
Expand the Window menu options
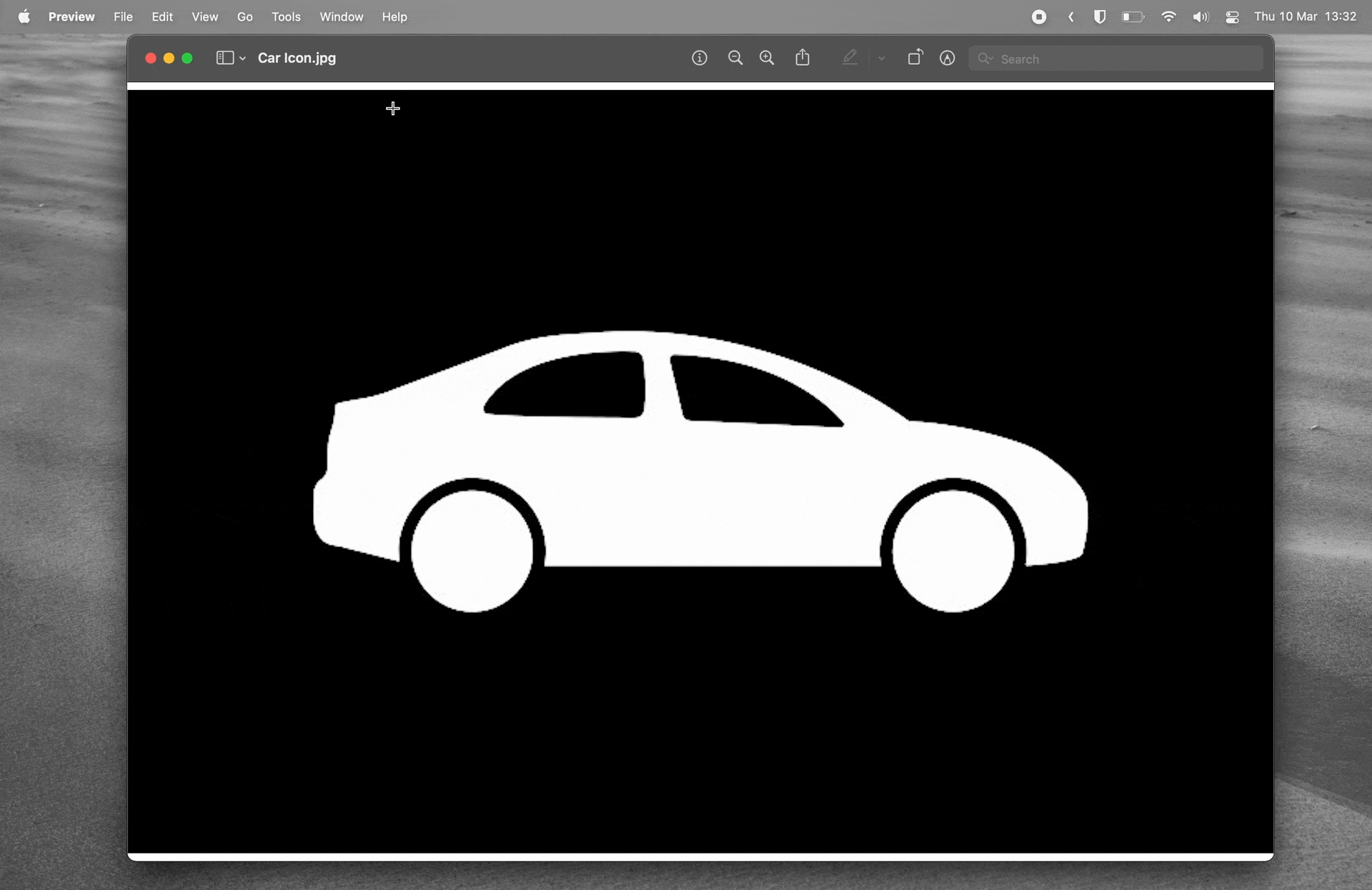click(340, 16)
